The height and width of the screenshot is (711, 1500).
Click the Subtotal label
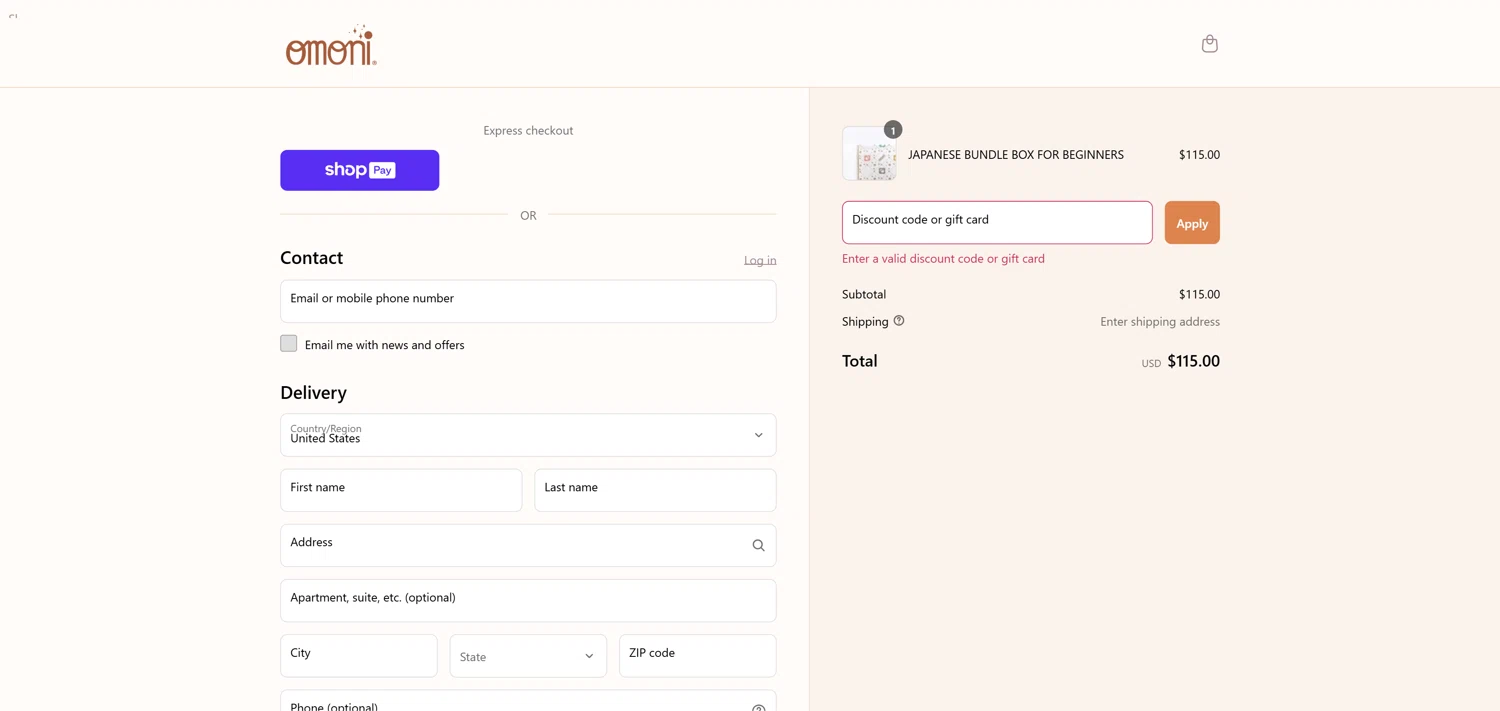[x=864, y=294]
